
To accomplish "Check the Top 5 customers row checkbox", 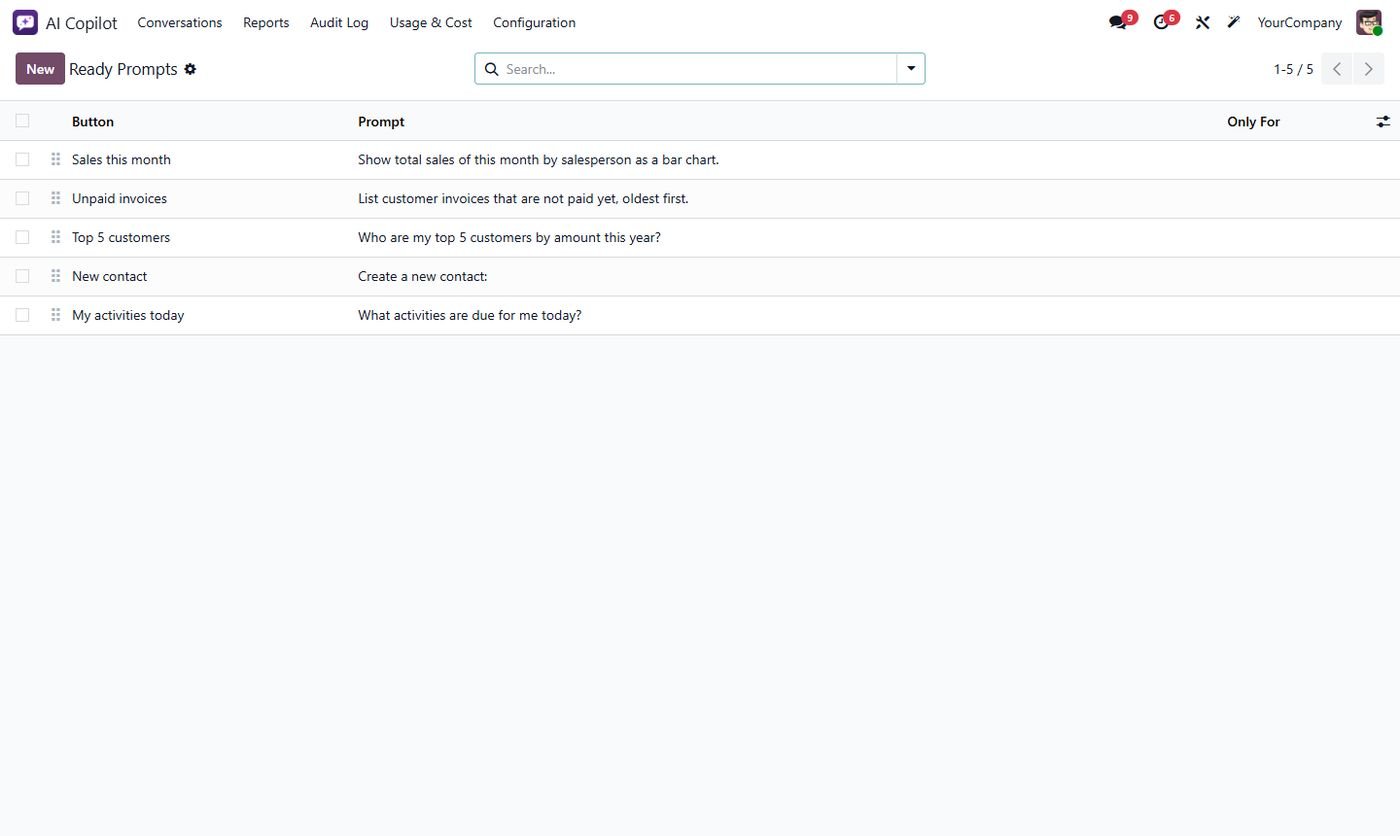I will (22, 237).
